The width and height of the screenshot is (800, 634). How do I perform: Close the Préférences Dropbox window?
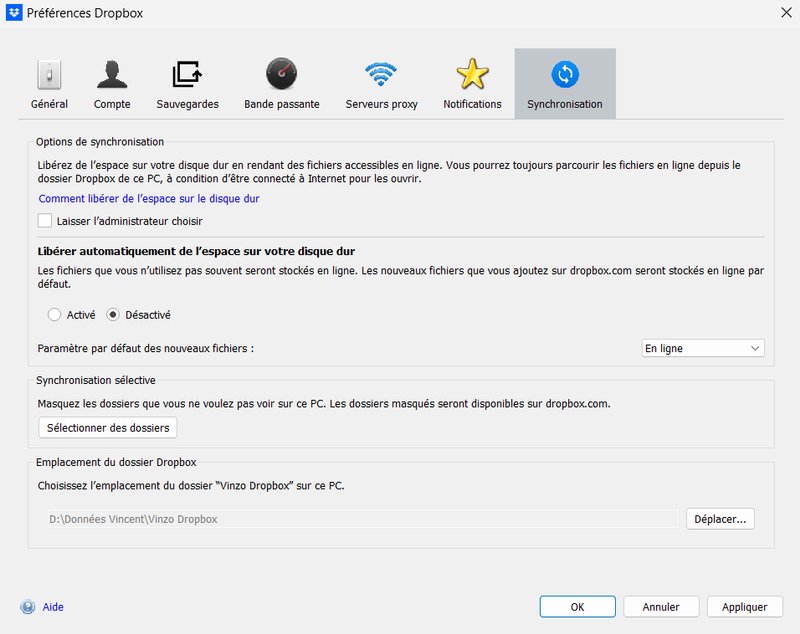pyautogui.click(x=786, y=12)
